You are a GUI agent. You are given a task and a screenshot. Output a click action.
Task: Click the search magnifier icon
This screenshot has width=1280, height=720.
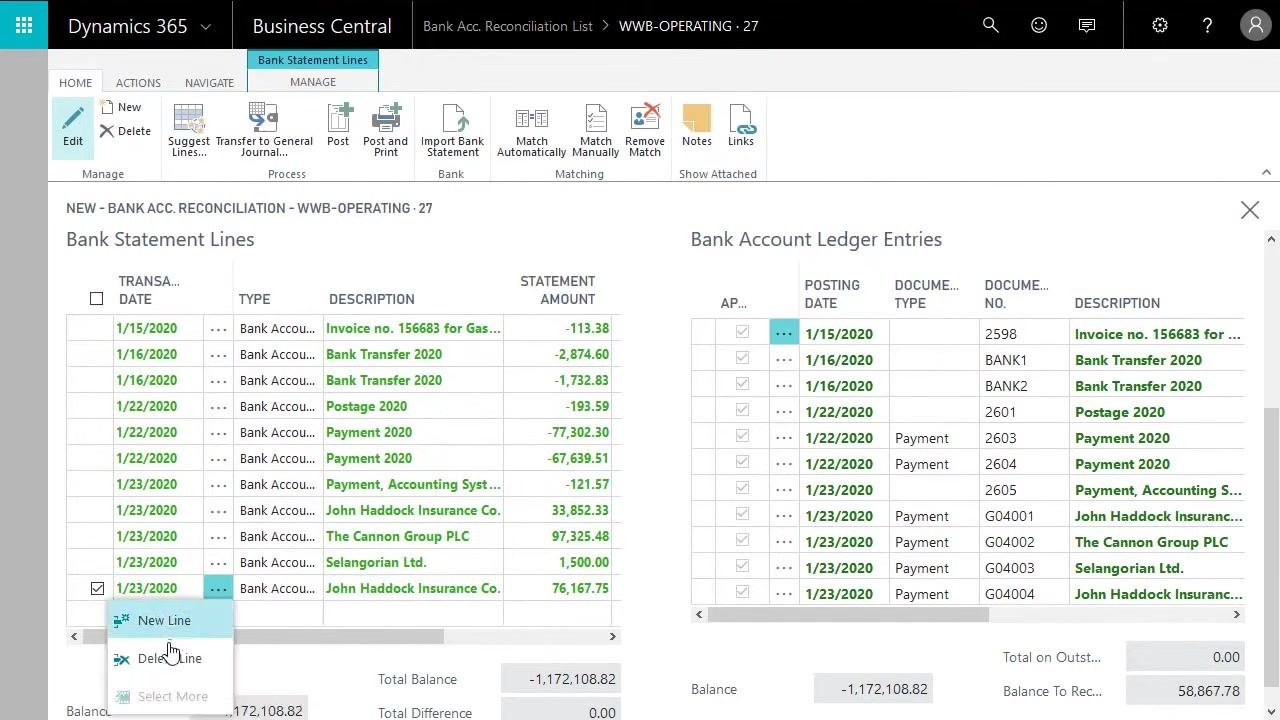991,26
